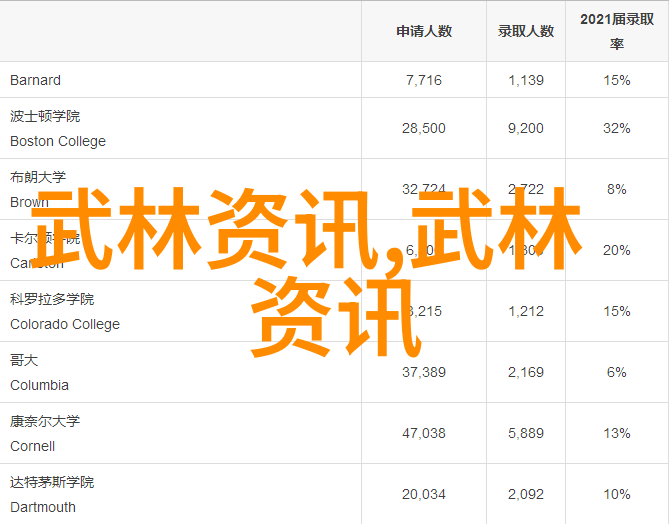Click the 录取人数 column header

pyautogui.click(x=526, y=31)
